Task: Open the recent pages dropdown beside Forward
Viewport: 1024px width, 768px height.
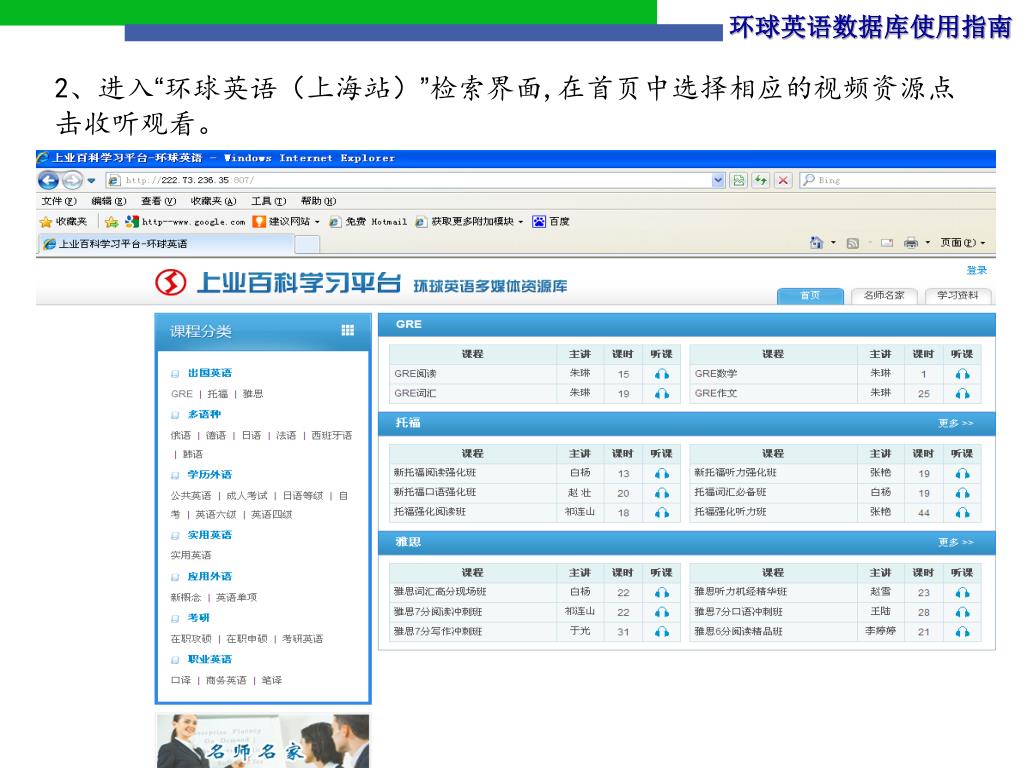Action: (x=91, y=180)
